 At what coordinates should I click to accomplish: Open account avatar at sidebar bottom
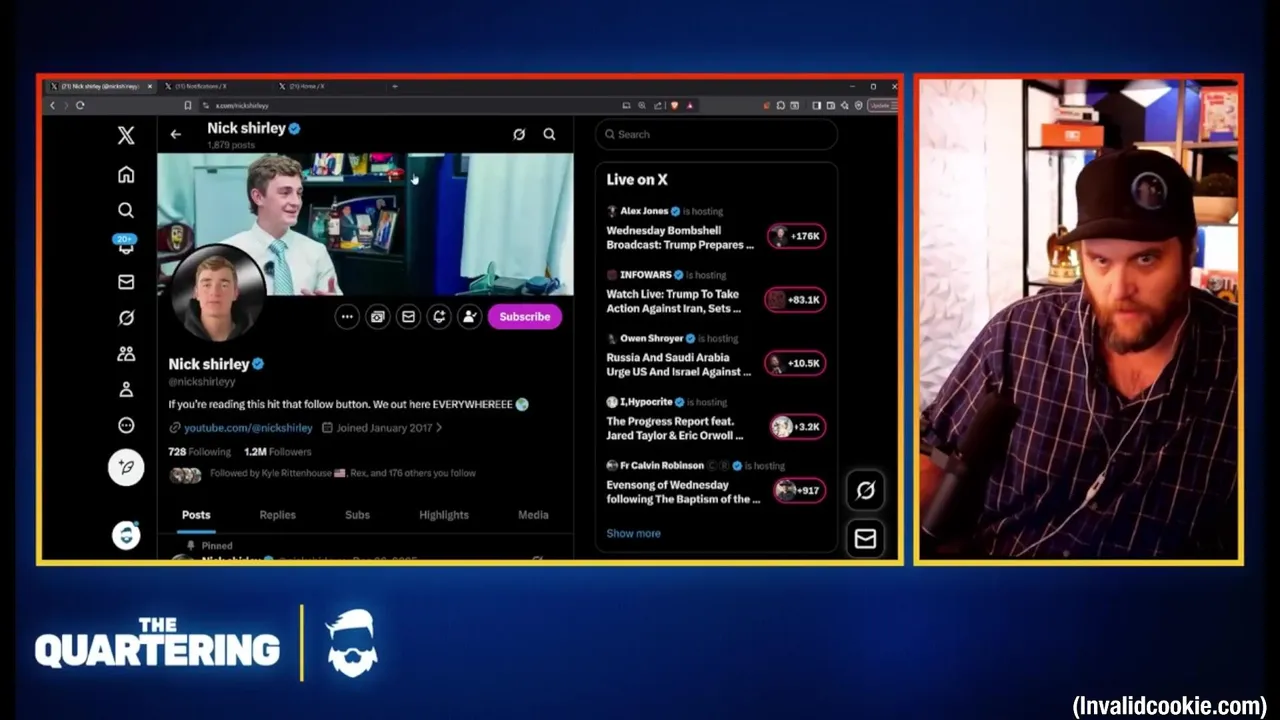coord(126,535)
